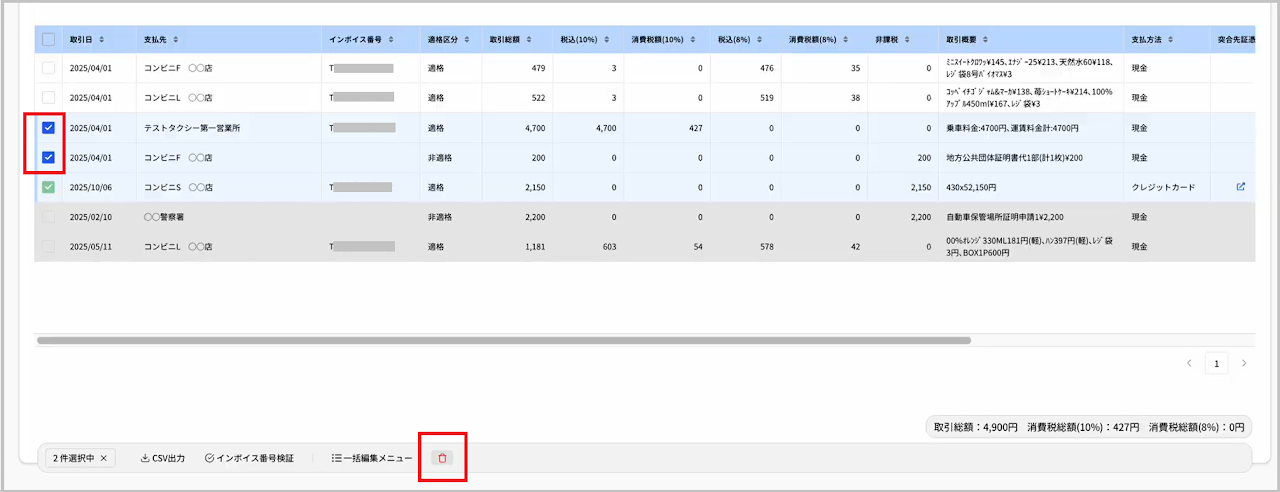Sort by 消費税額(10%) column sort arrows
The height and width of the screenshot is (492, 1280).
[x=692, y=40]
